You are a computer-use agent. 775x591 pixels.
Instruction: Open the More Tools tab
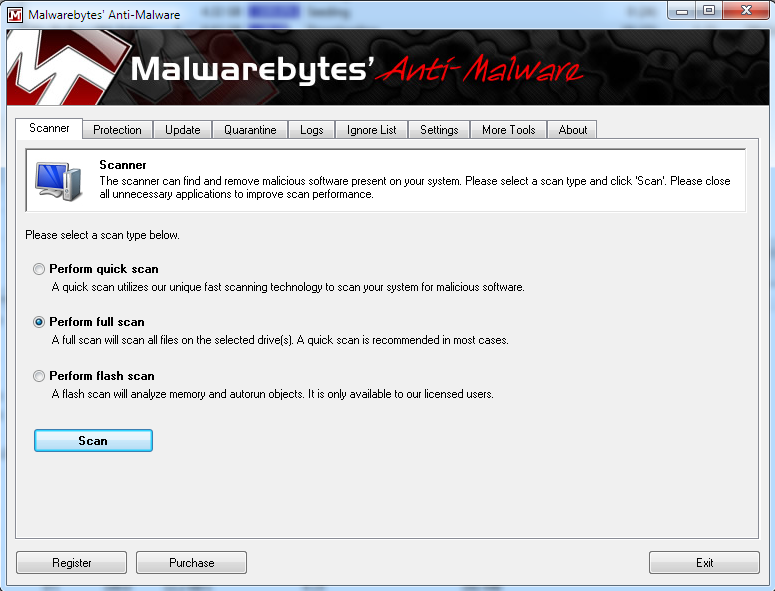point(509,130)
